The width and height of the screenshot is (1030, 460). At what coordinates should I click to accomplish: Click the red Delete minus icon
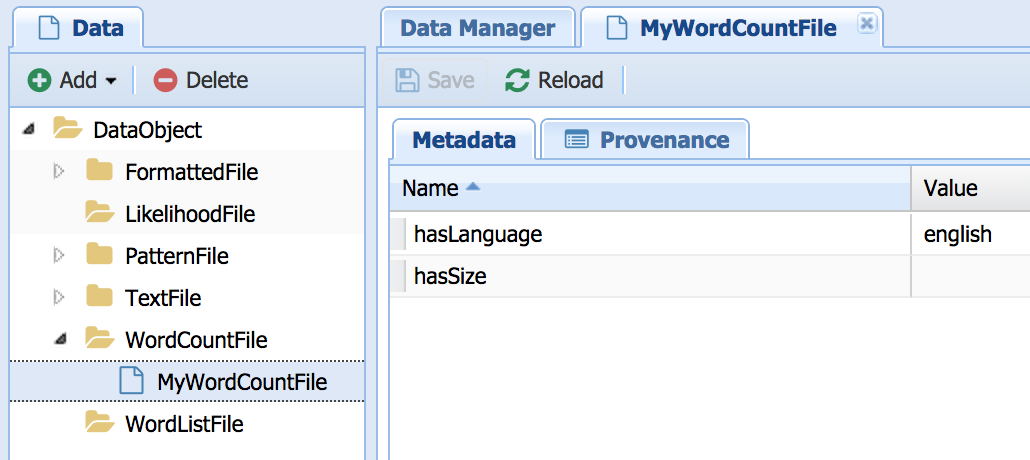click(x=165, y=80)
